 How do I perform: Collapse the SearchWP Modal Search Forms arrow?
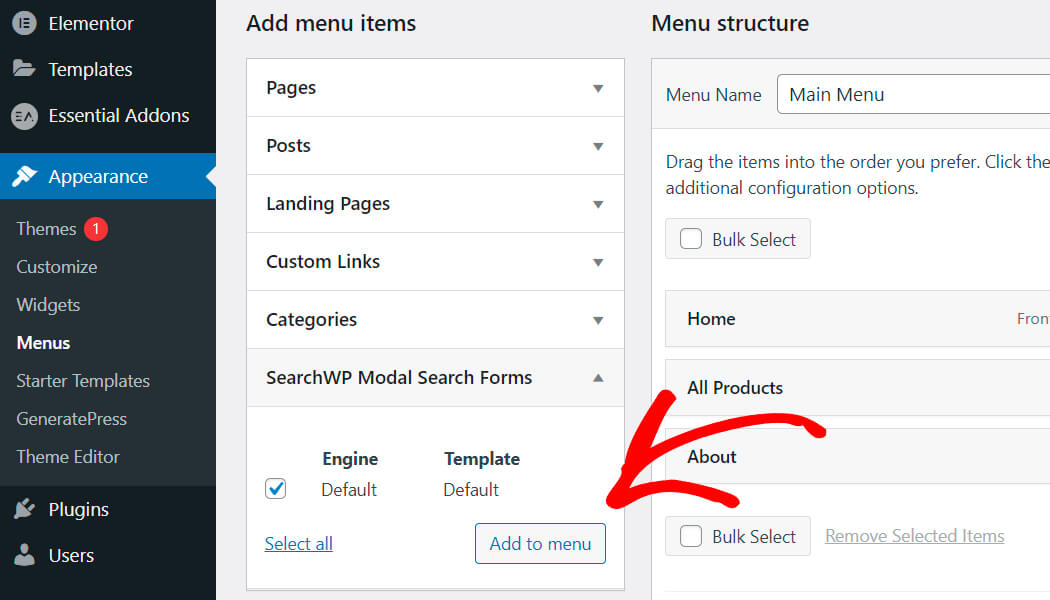598,378
